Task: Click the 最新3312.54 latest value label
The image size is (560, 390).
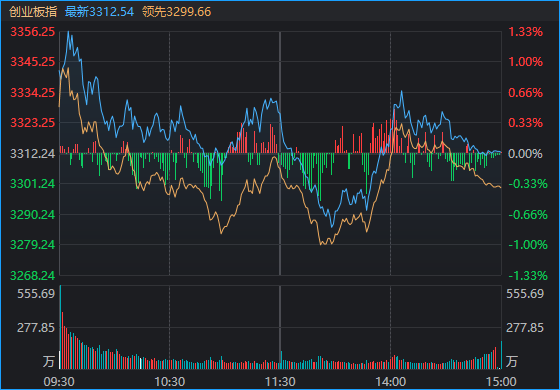Action: [x=99, y=12]
